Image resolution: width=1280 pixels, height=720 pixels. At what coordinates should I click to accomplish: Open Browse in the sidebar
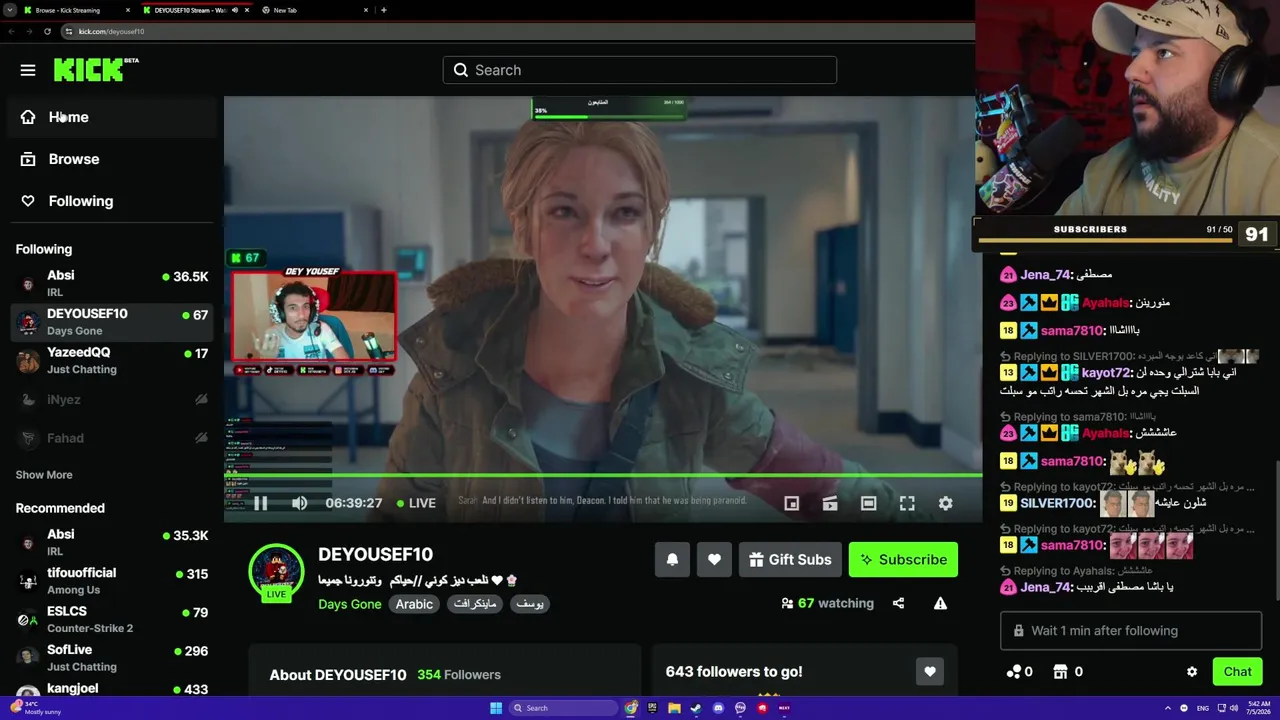click(x=111, y=159)
